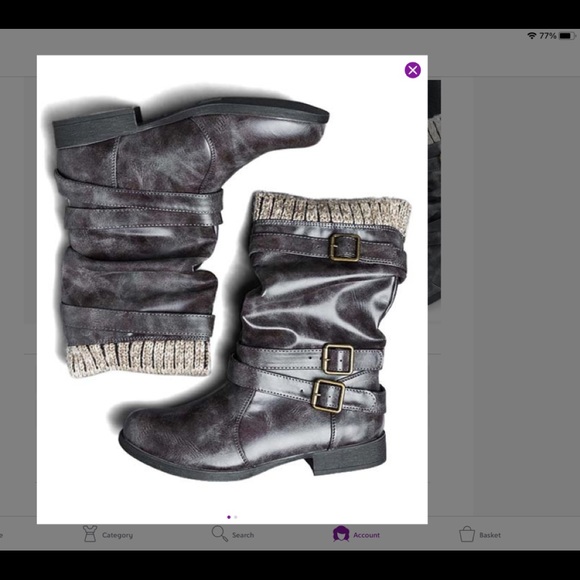The height and width of the screenshot is (580, 580).
Task: Select the first image pagination dot
Action: point(229,517)
